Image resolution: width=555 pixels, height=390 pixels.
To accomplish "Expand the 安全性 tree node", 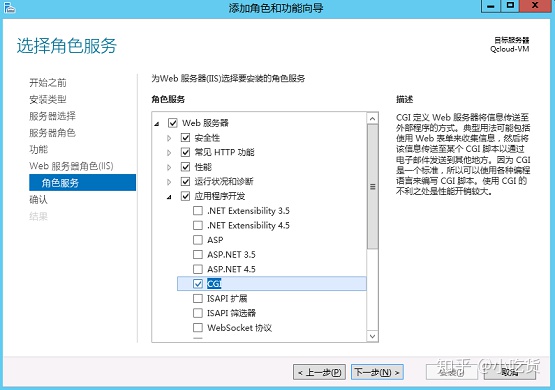I will point(169,138).
